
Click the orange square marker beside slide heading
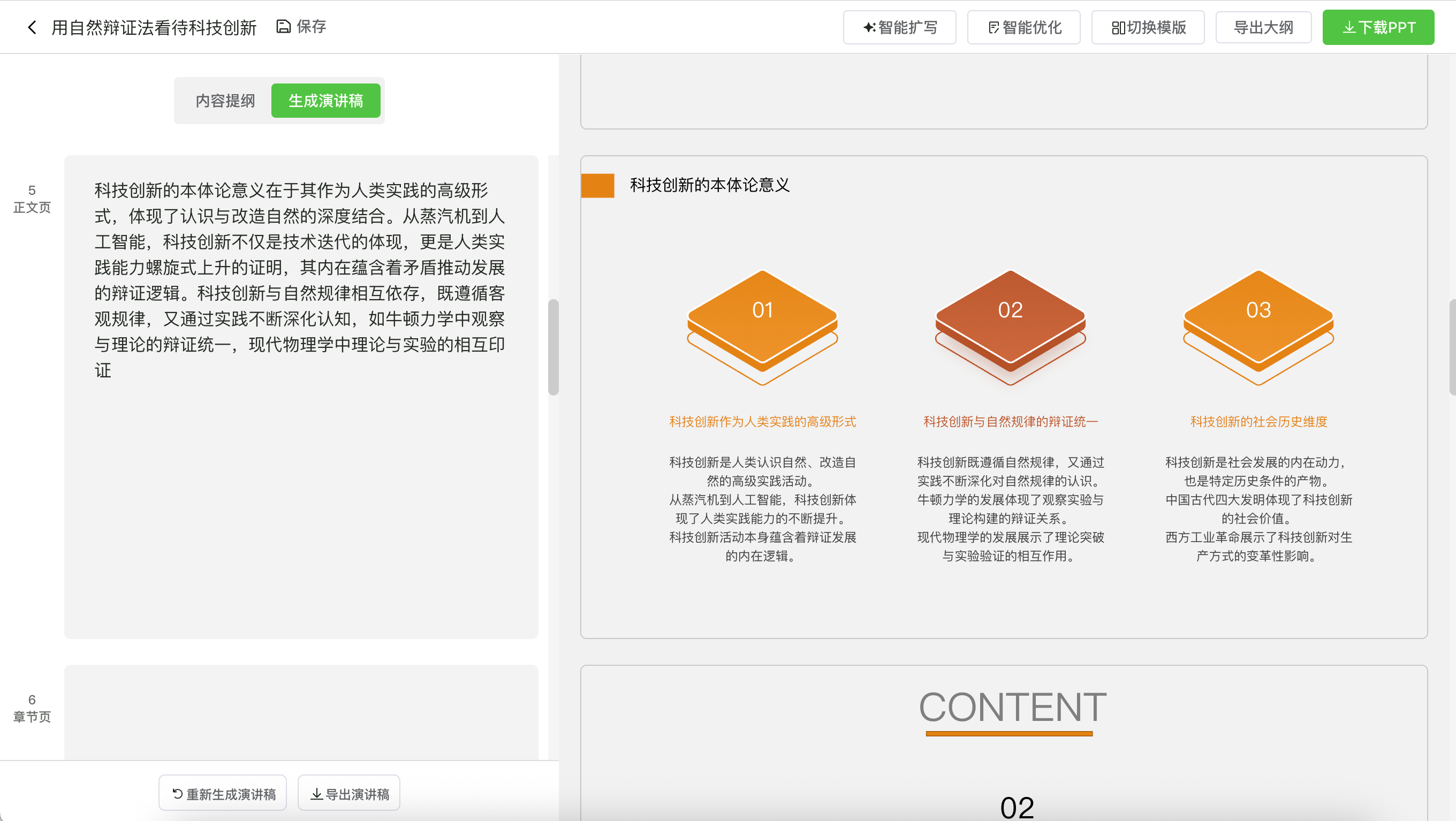(598, 185)
